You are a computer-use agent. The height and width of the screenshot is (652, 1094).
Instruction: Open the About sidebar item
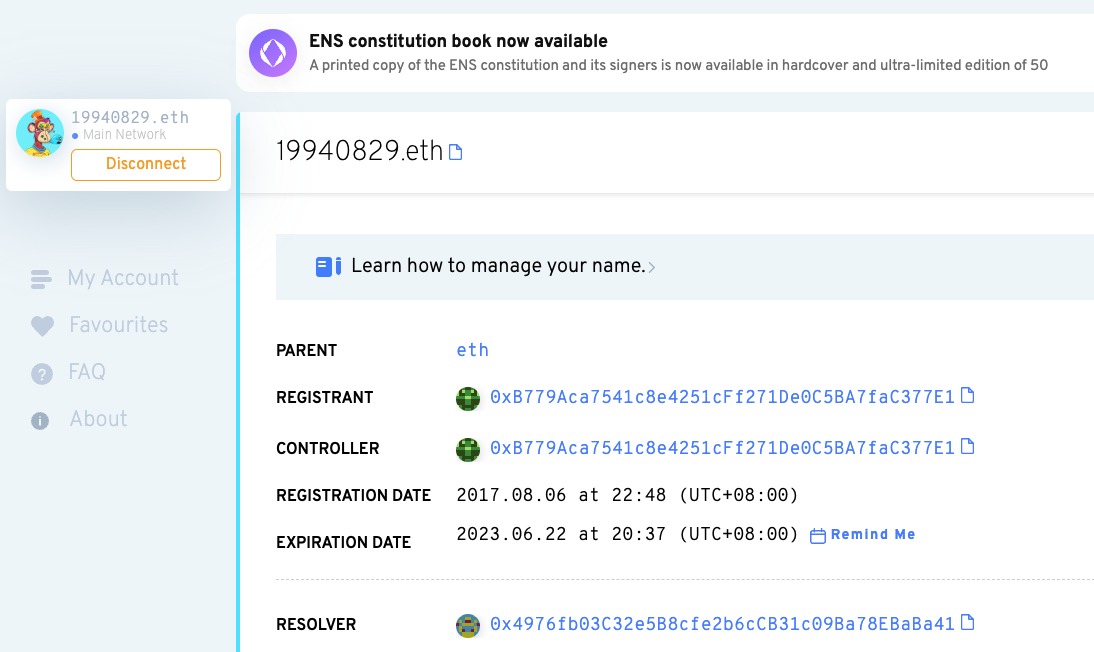click(98, 419)
